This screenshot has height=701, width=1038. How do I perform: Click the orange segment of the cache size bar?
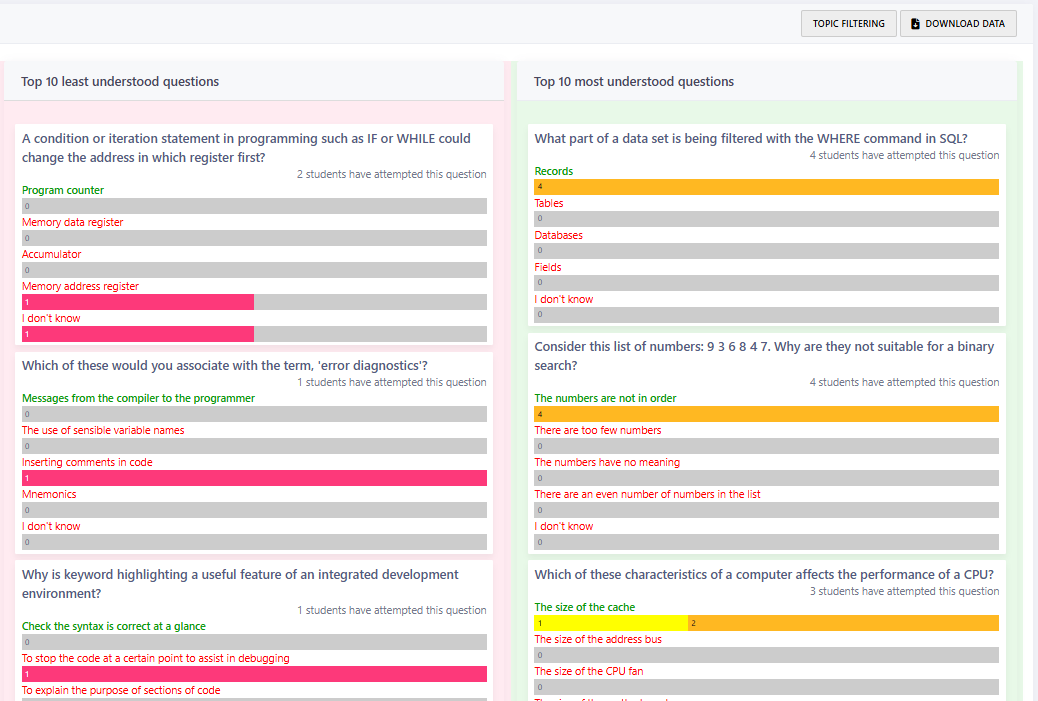tap(842, 623)
